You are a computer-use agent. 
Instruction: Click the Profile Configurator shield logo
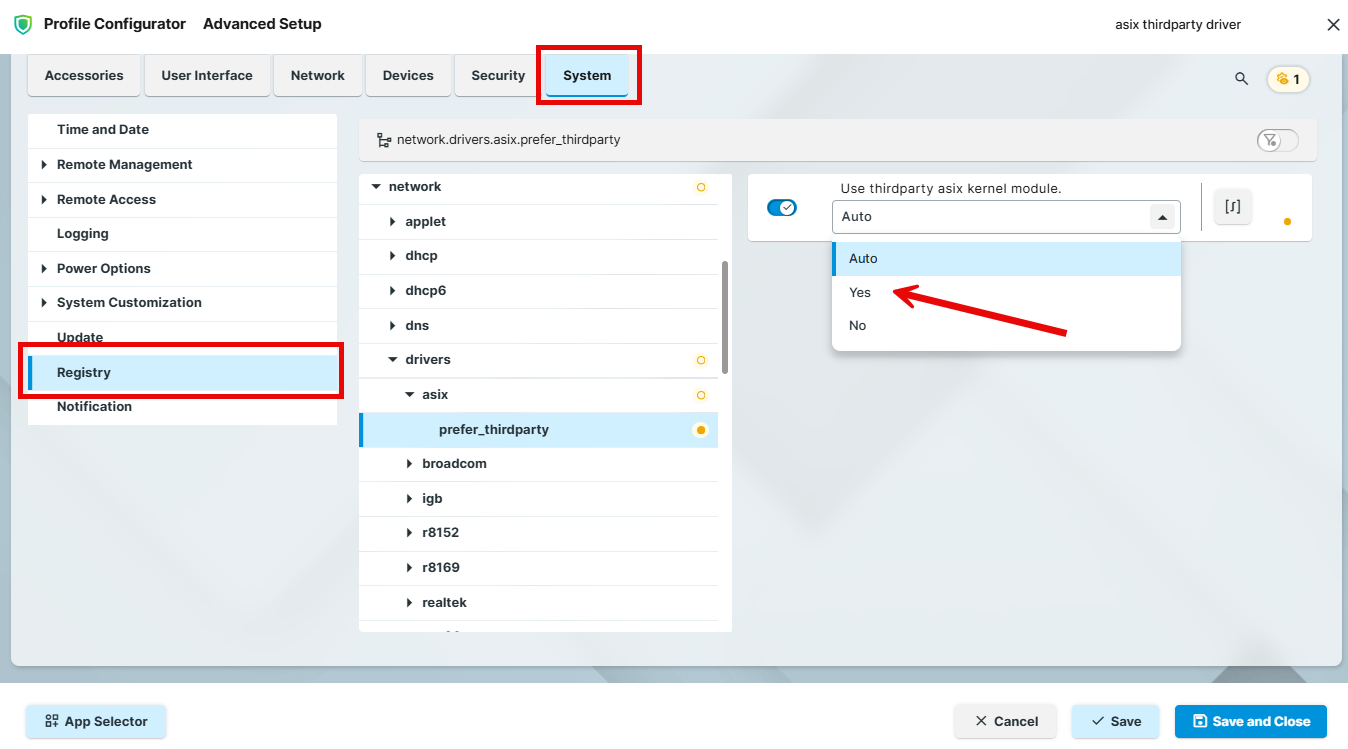22,24
